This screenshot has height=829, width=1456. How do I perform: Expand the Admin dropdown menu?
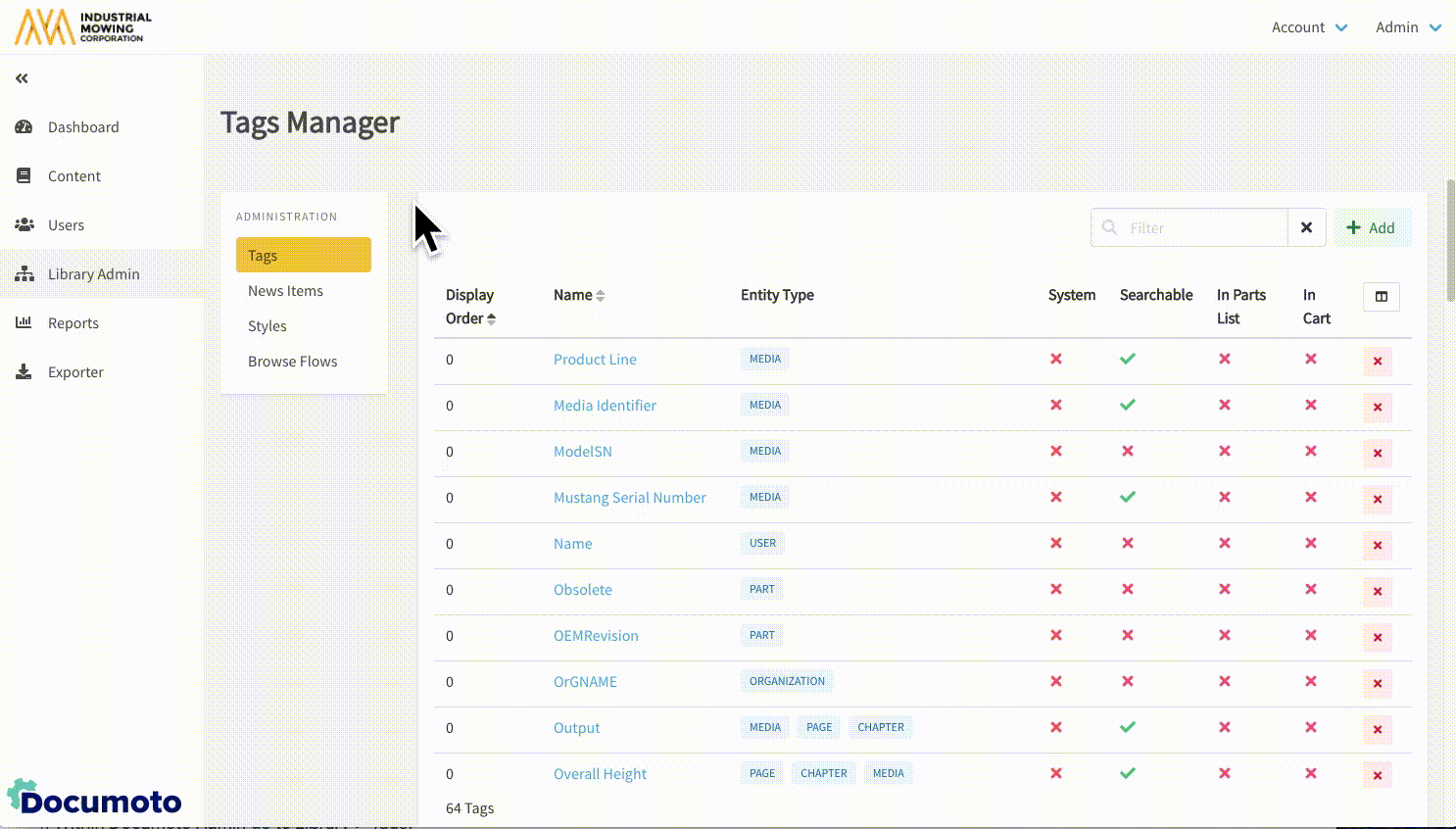[1407, 27]
